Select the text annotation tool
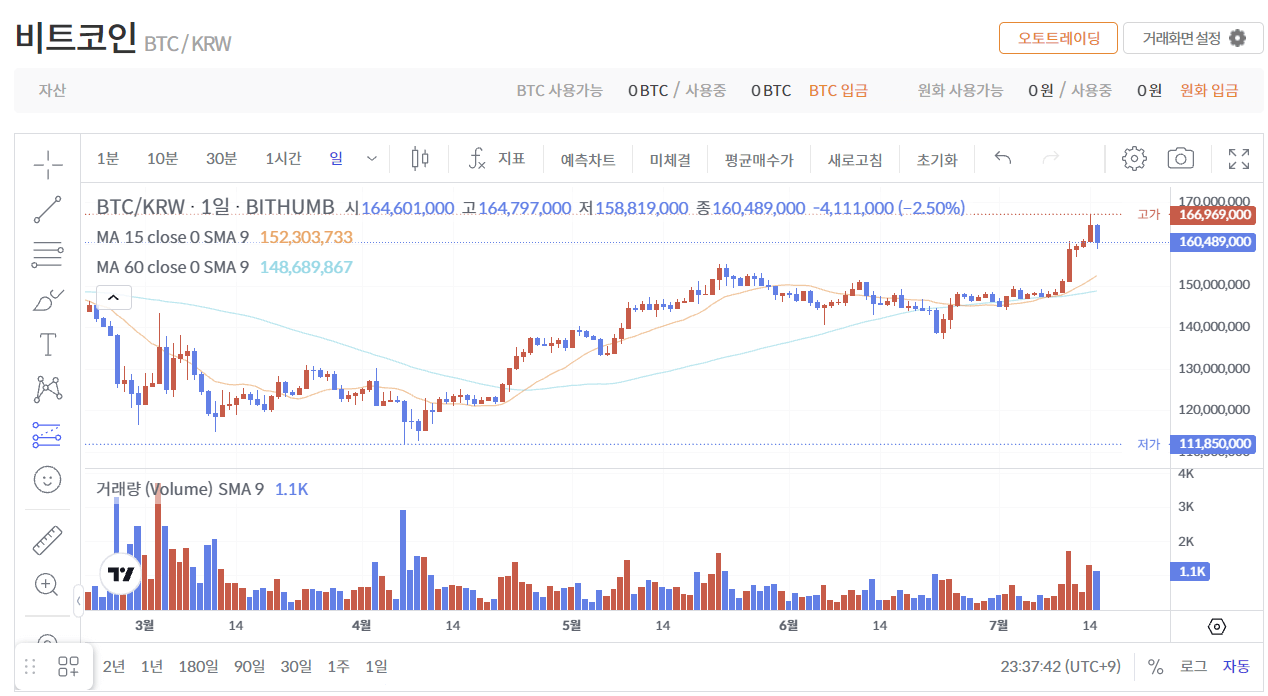The height and width of the screenshot is (696, 1268). pyautogui.click(x=47, y=344)
